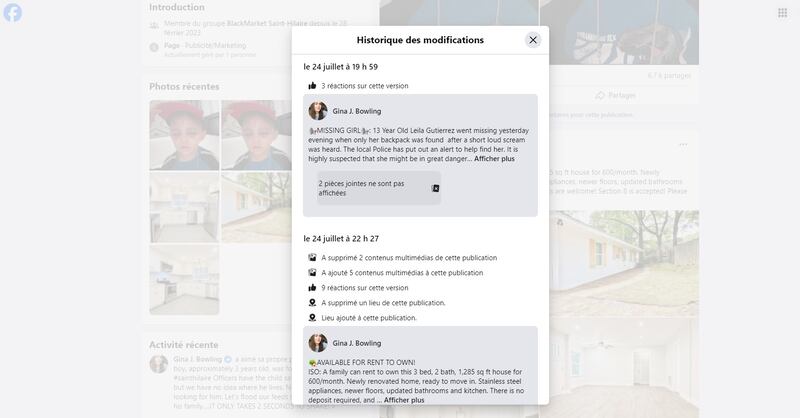Click Gina's avatar in the 19 h 59 version
This screenshot has height=418, width=800.
[x=318, y=111]
